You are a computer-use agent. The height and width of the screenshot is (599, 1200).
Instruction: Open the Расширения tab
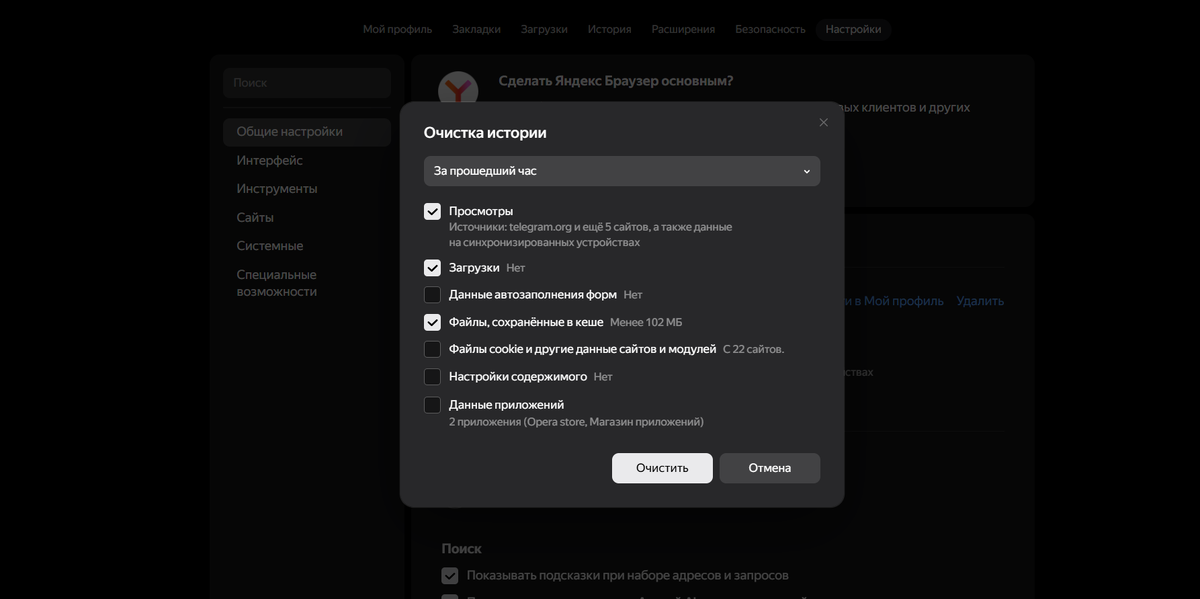coord(683,29)
